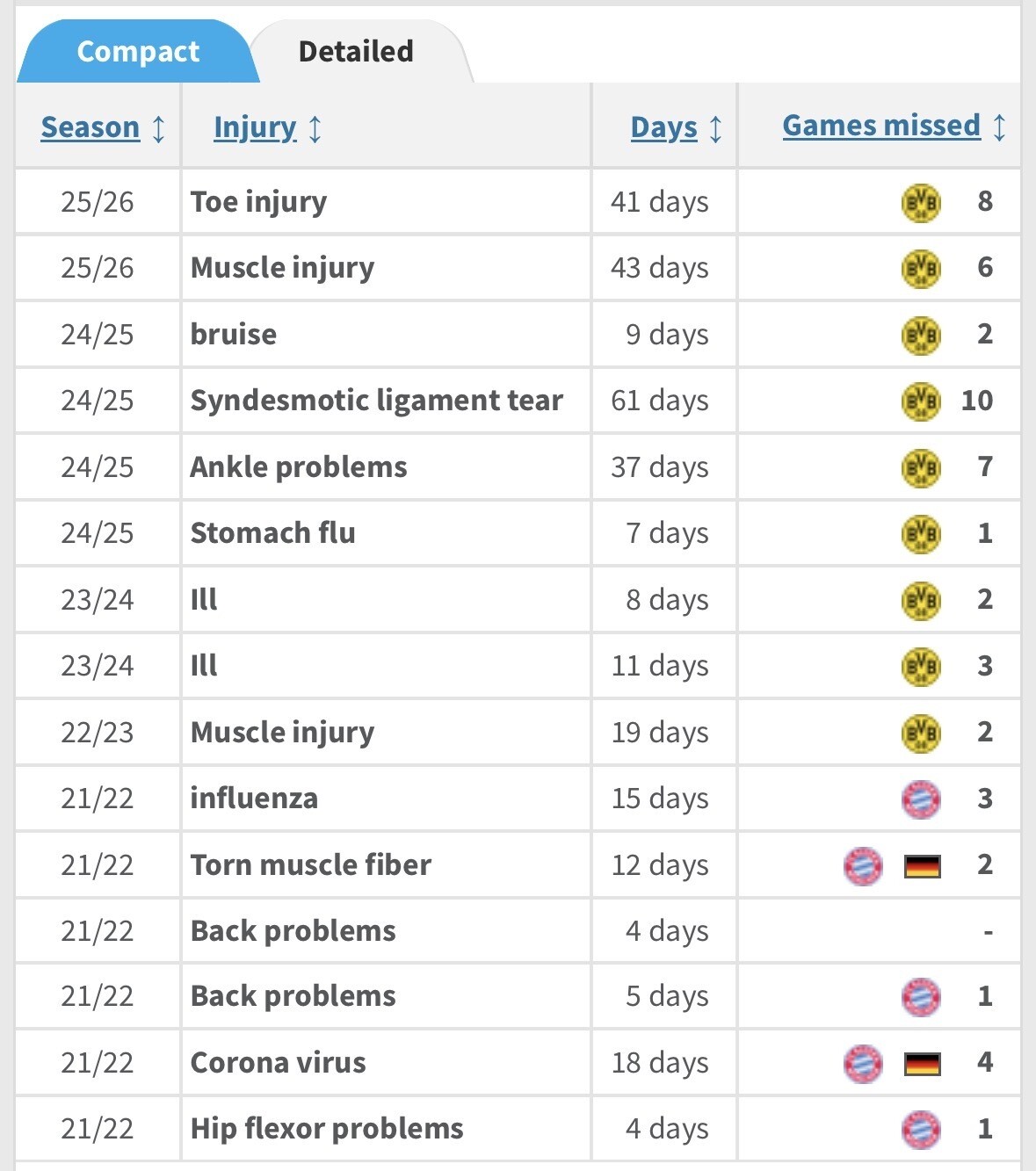Click Dortmund crest in Syndesmotic ligament tear row
The width and height of the screenshot is (1036, 1171).
pyautogui.click(x=921, y=401)
